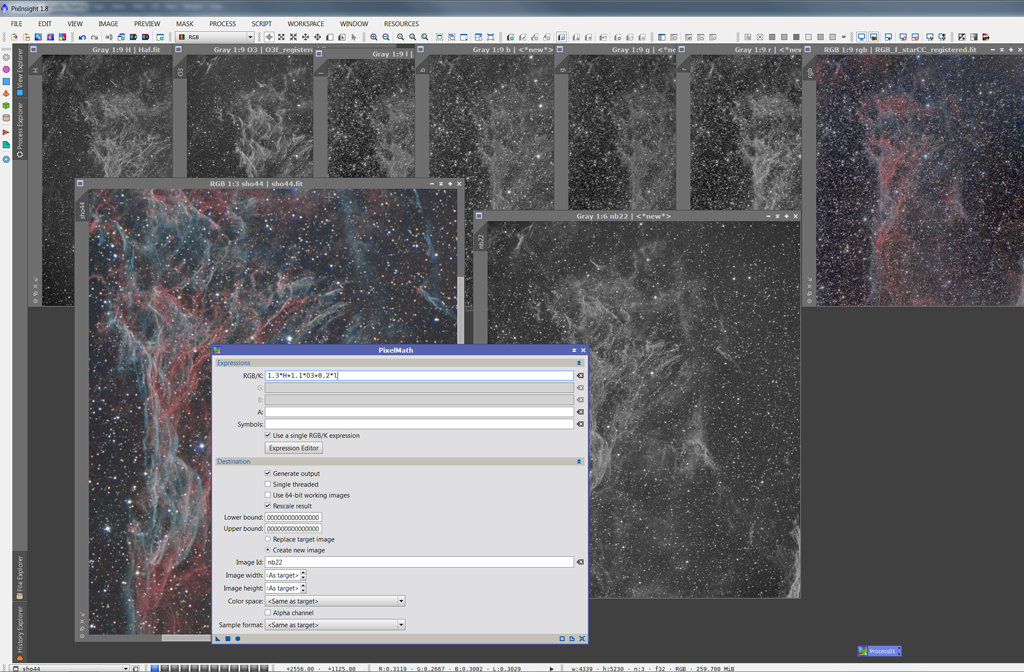Image resolution: width=1024 pixels, height=672 pixels.
Task: Click the File Explorer side tab
Action: click(x=20, y=577)
